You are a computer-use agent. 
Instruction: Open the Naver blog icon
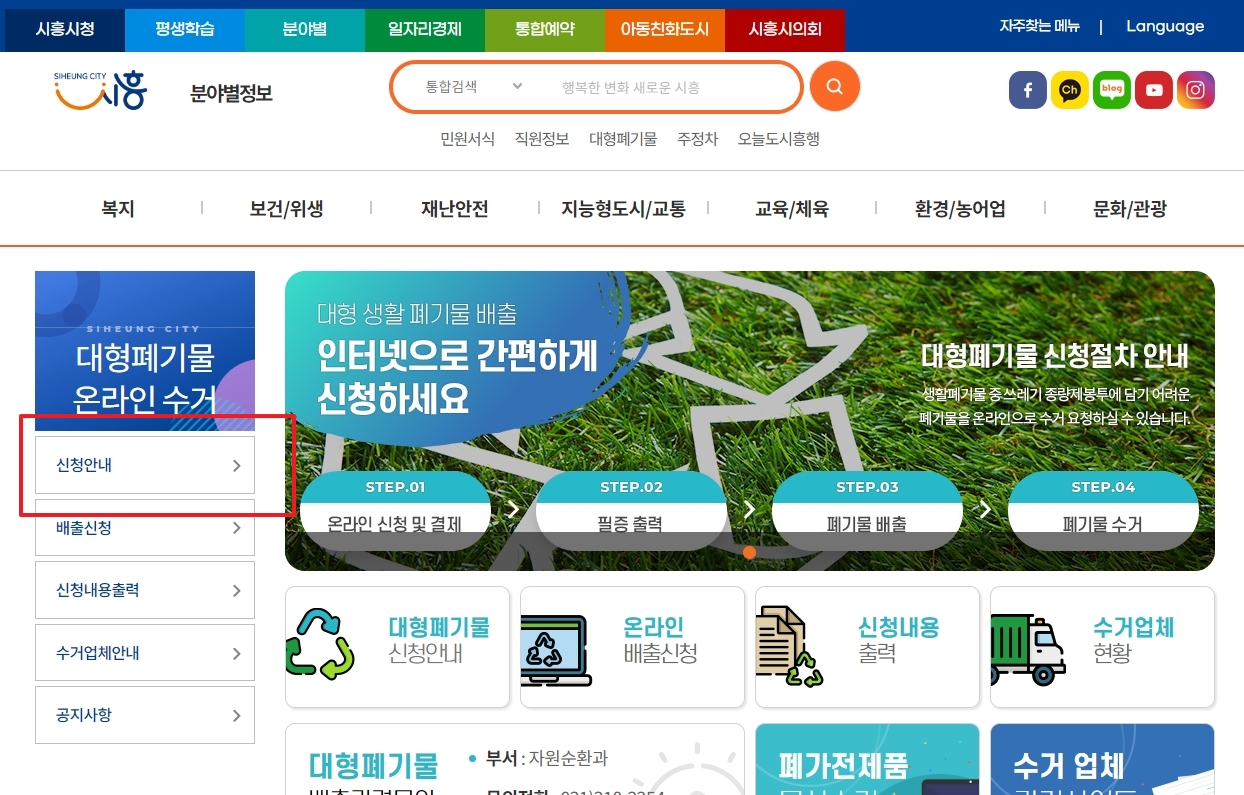coord(1111,90)
